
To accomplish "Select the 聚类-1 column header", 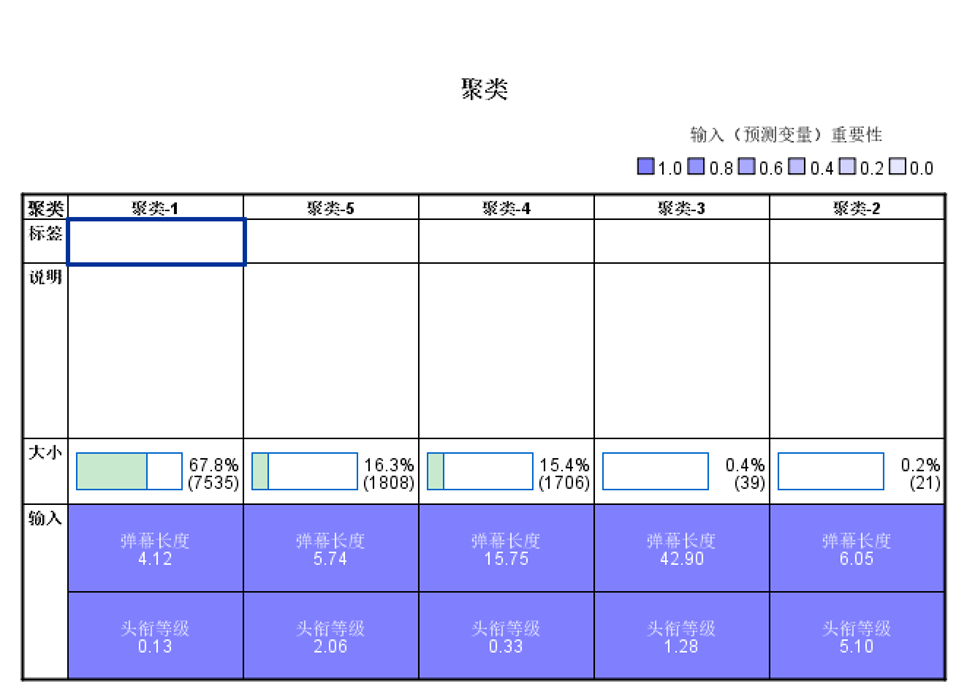I will [x=155, y=208].
